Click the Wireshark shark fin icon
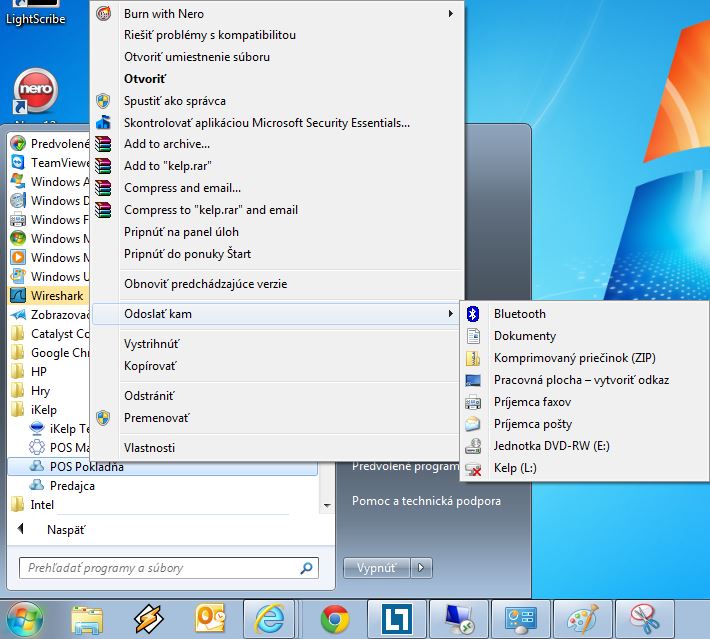Screen dimensions: 710x639 pyautogui.click(x=17, y=295)
